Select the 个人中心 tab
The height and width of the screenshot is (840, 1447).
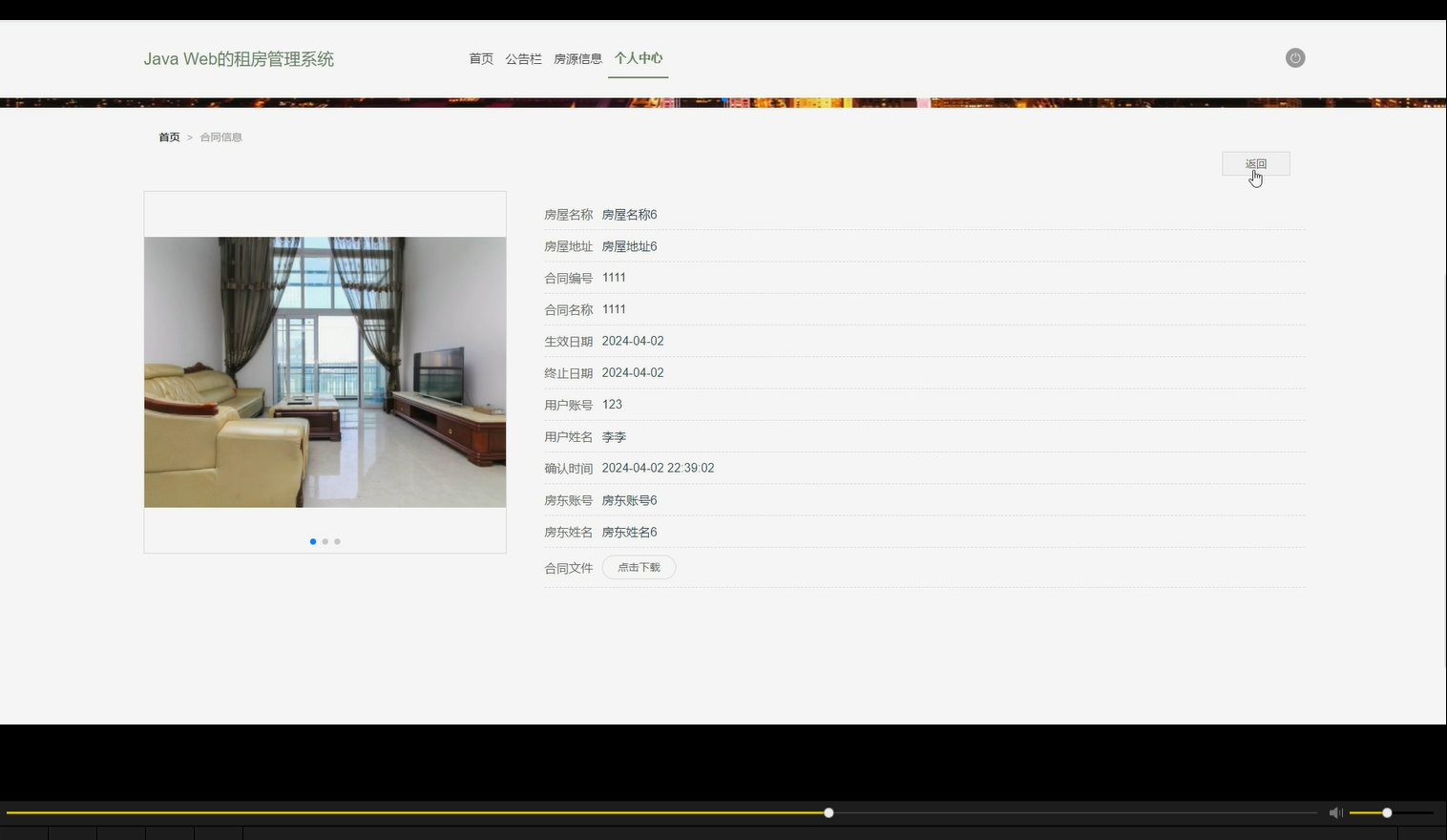pos(638,58)
